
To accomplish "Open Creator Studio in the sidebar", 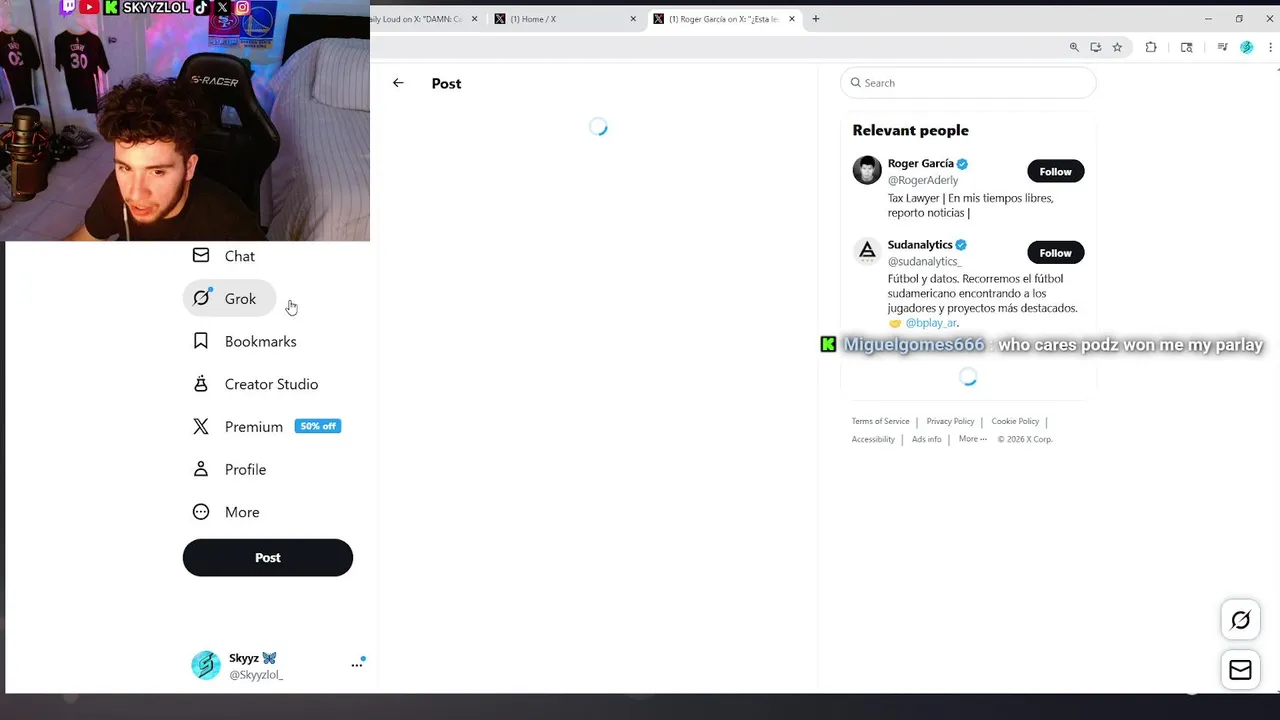I will (x=255, y=384).
